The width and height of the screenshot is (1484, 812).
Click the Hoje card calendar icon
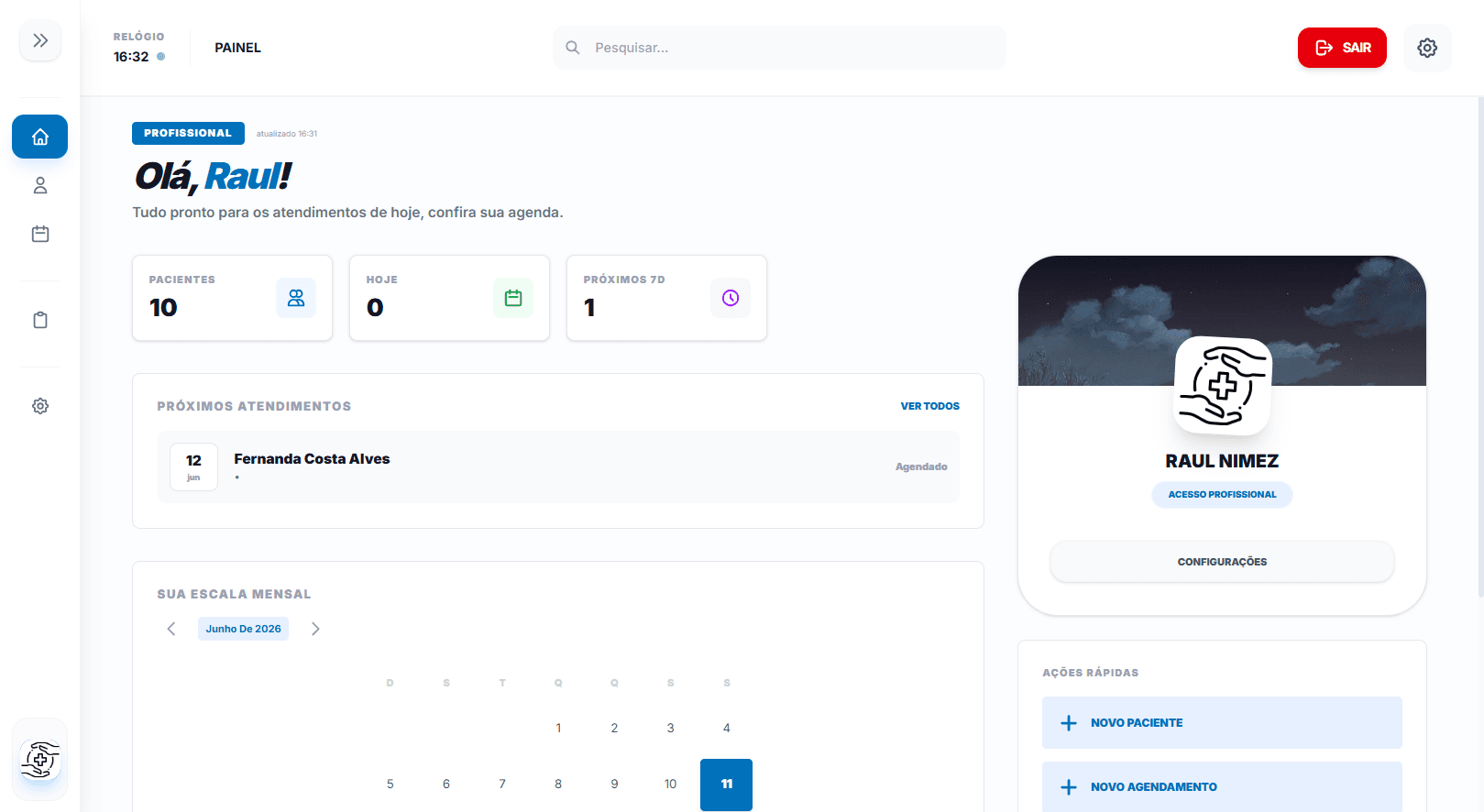pyautogui.click(x=513, y=298)
